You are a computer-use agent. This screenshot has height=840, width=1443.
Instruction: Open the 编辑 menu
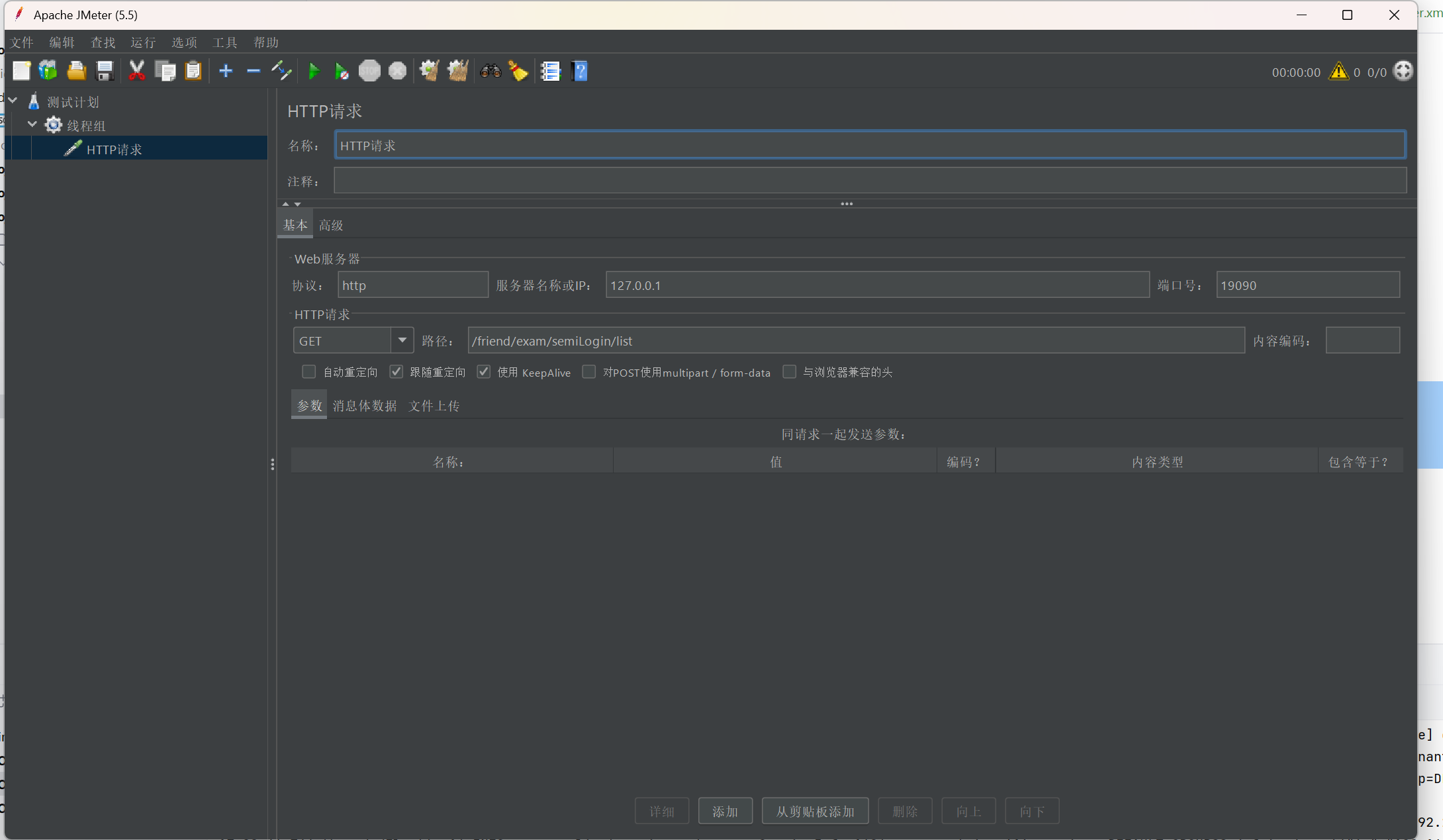click(x=62, y=42)
